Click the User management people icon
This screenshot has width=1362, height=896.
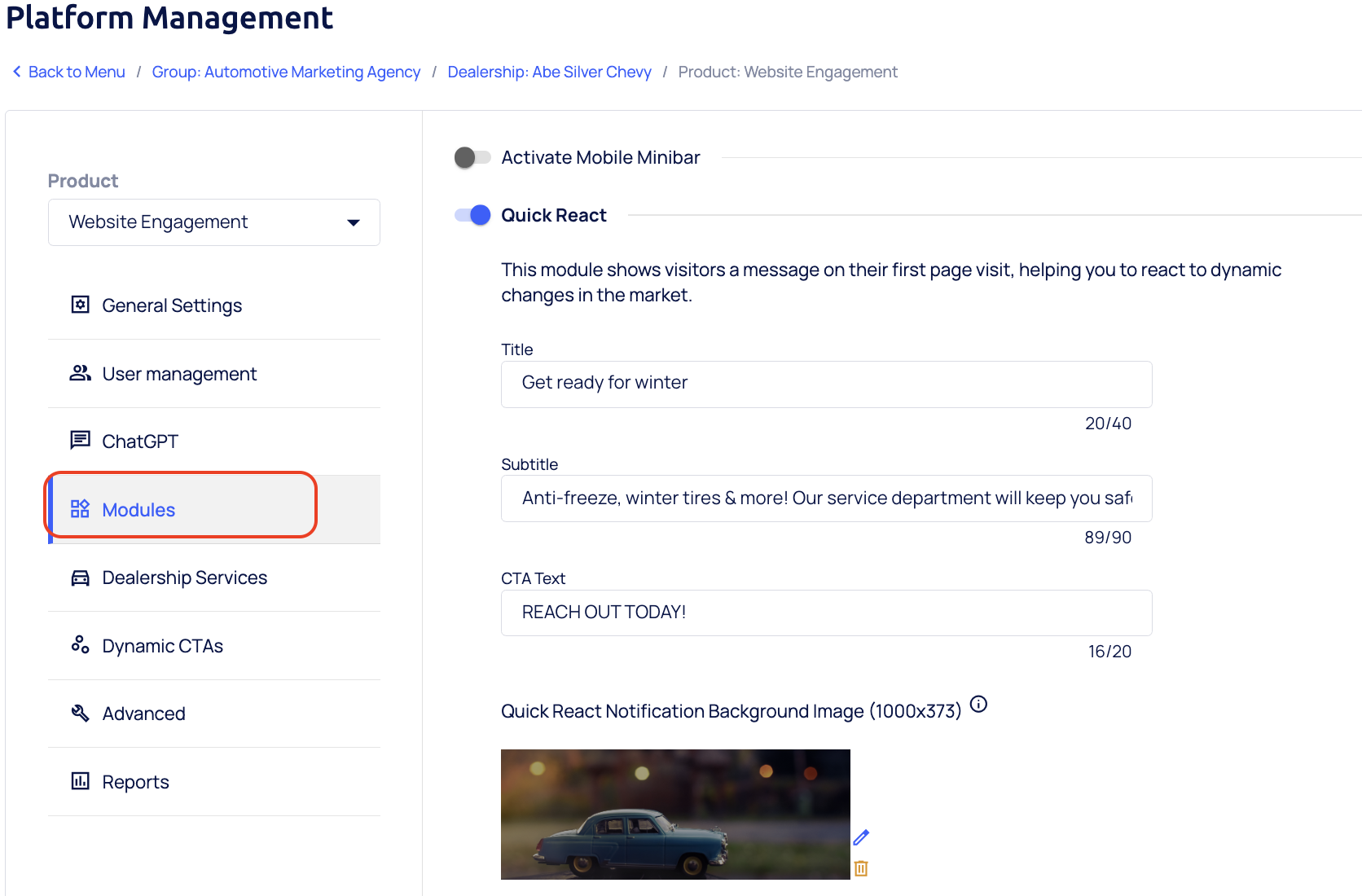[80, 374]
